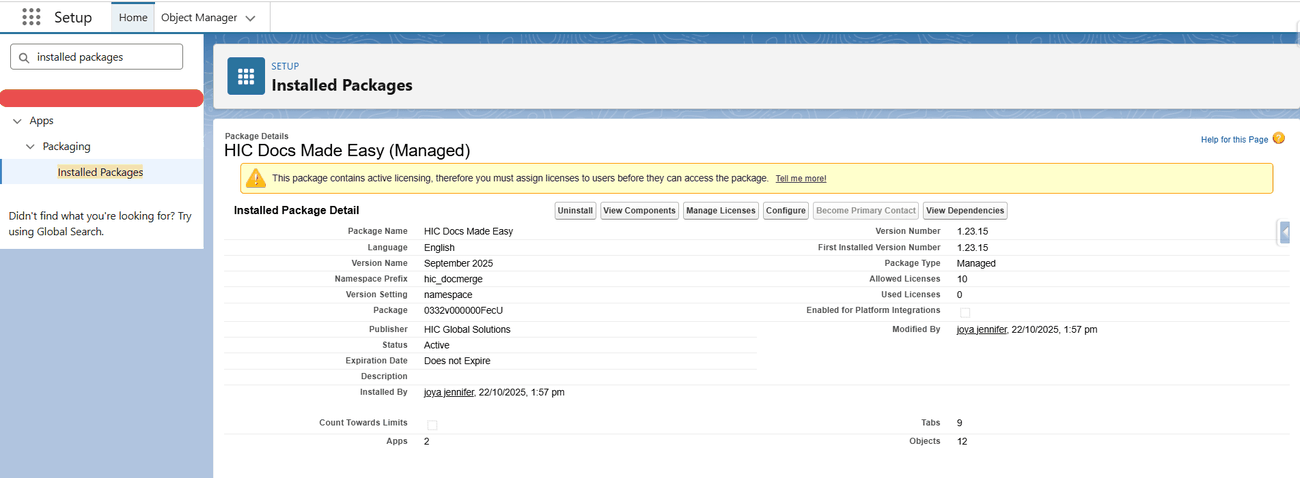Viewport: 1300px width, 478px height.
Task: Open the App Launcher dots grid
Action: [31, 17]
